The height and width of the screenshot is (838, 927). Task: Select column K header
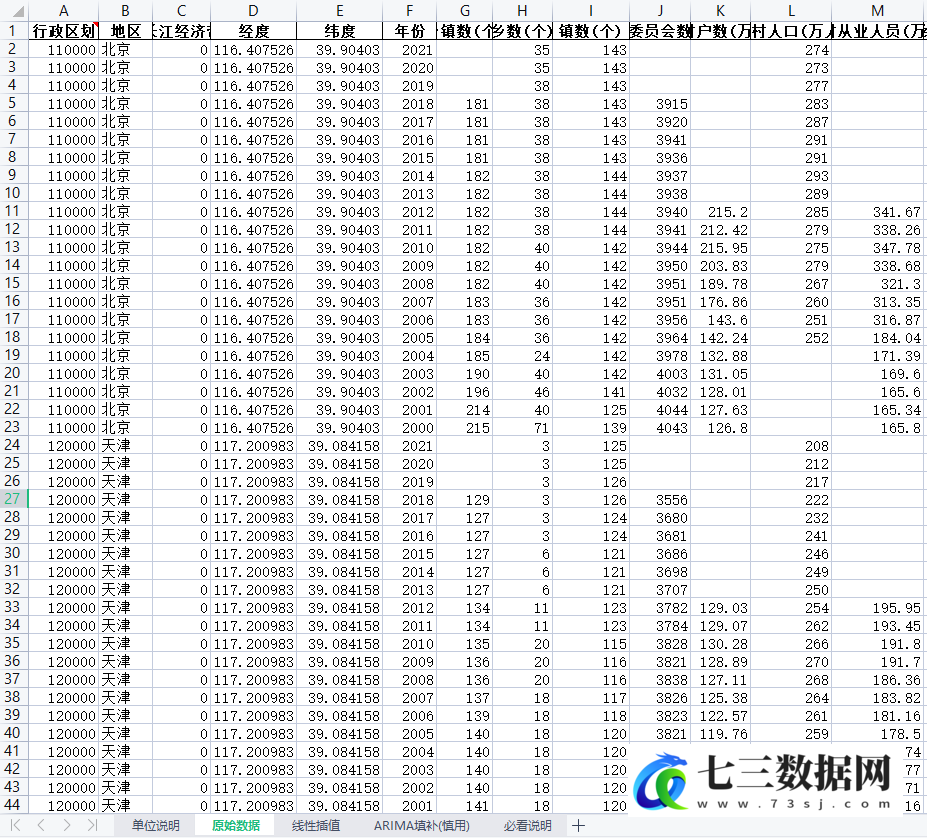(720, 11)
